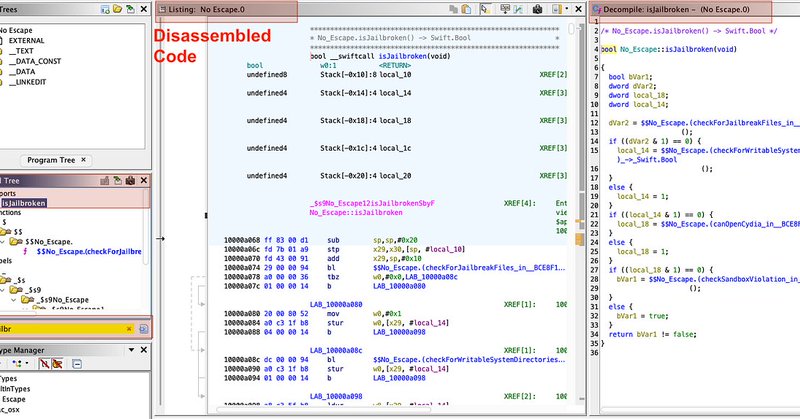Clear the Symbol Tree filter text

point(129,329)
